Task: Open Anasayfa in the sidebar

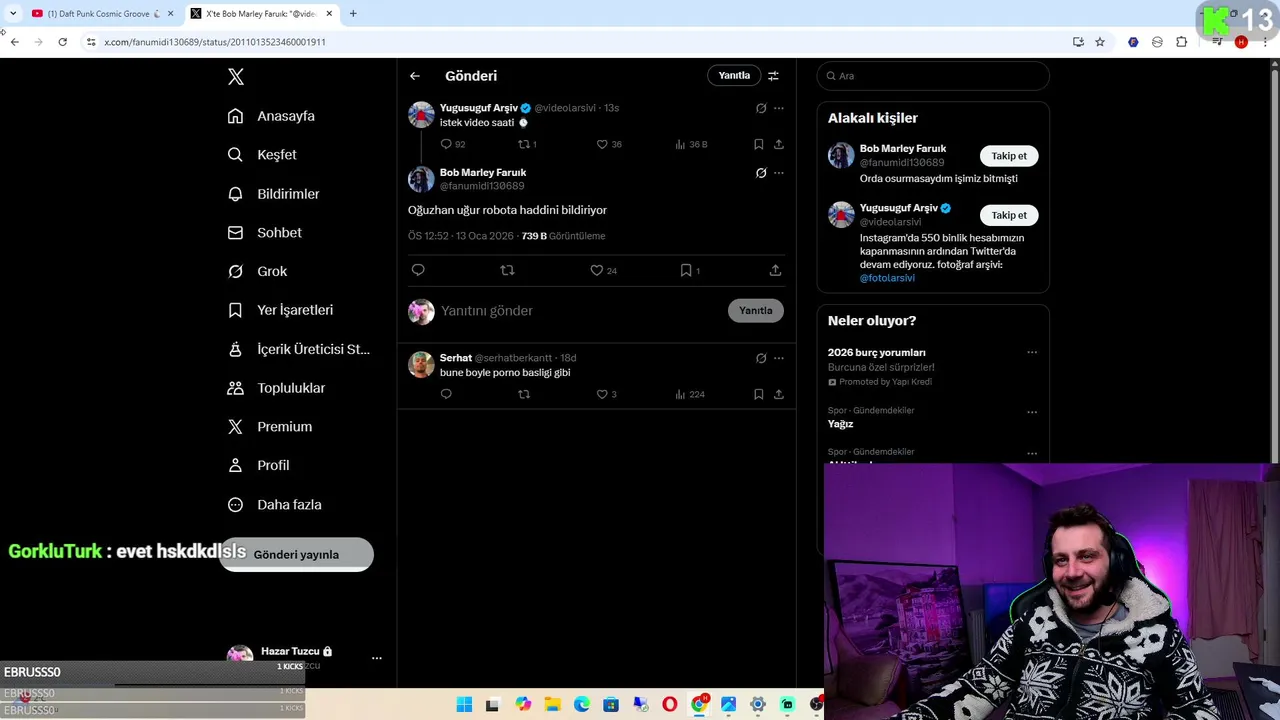Action: coord(271,116)
